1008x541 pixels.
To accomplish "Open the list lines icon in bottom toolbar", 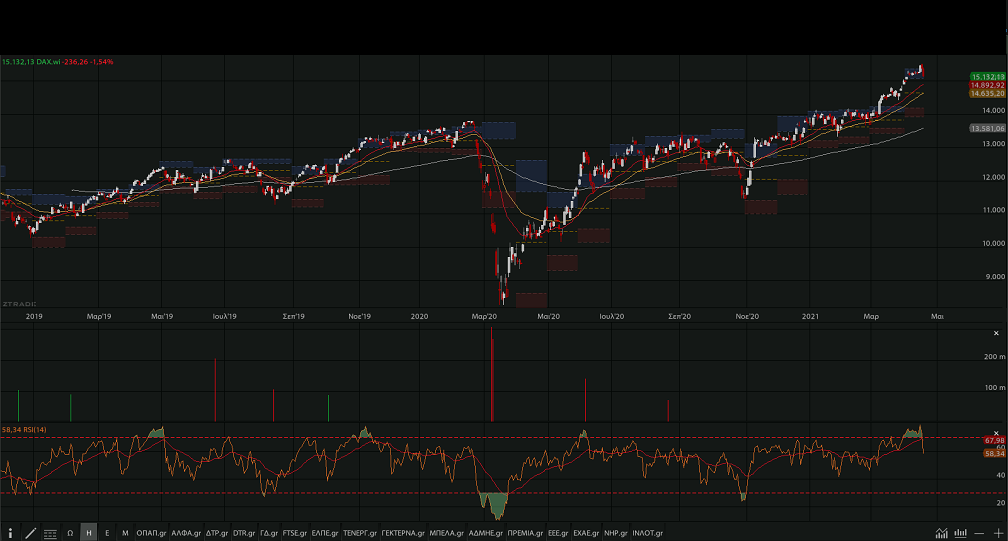I will 50,533.
